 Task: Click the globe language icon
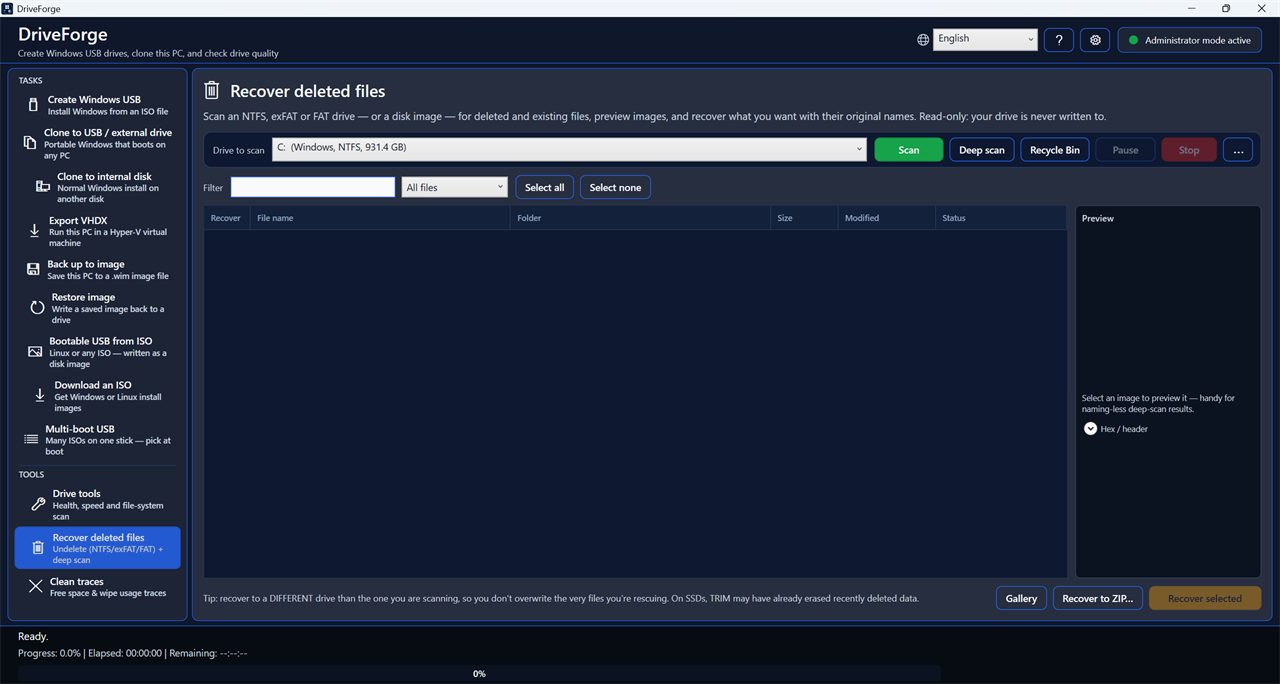(x=923, y=40)
